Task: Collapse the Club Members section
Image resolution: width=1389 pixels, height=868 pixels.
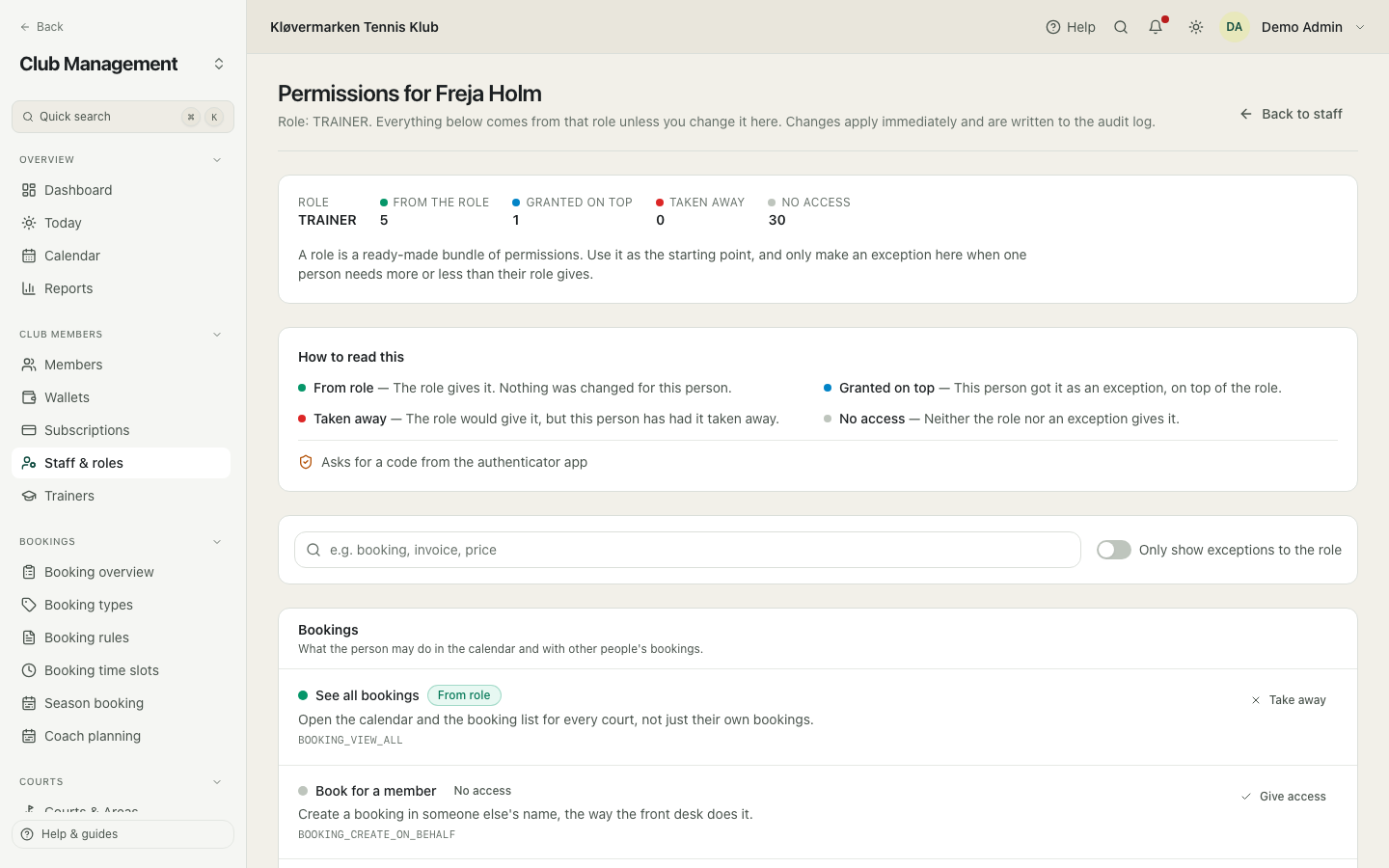Action: tap(217, 335)
